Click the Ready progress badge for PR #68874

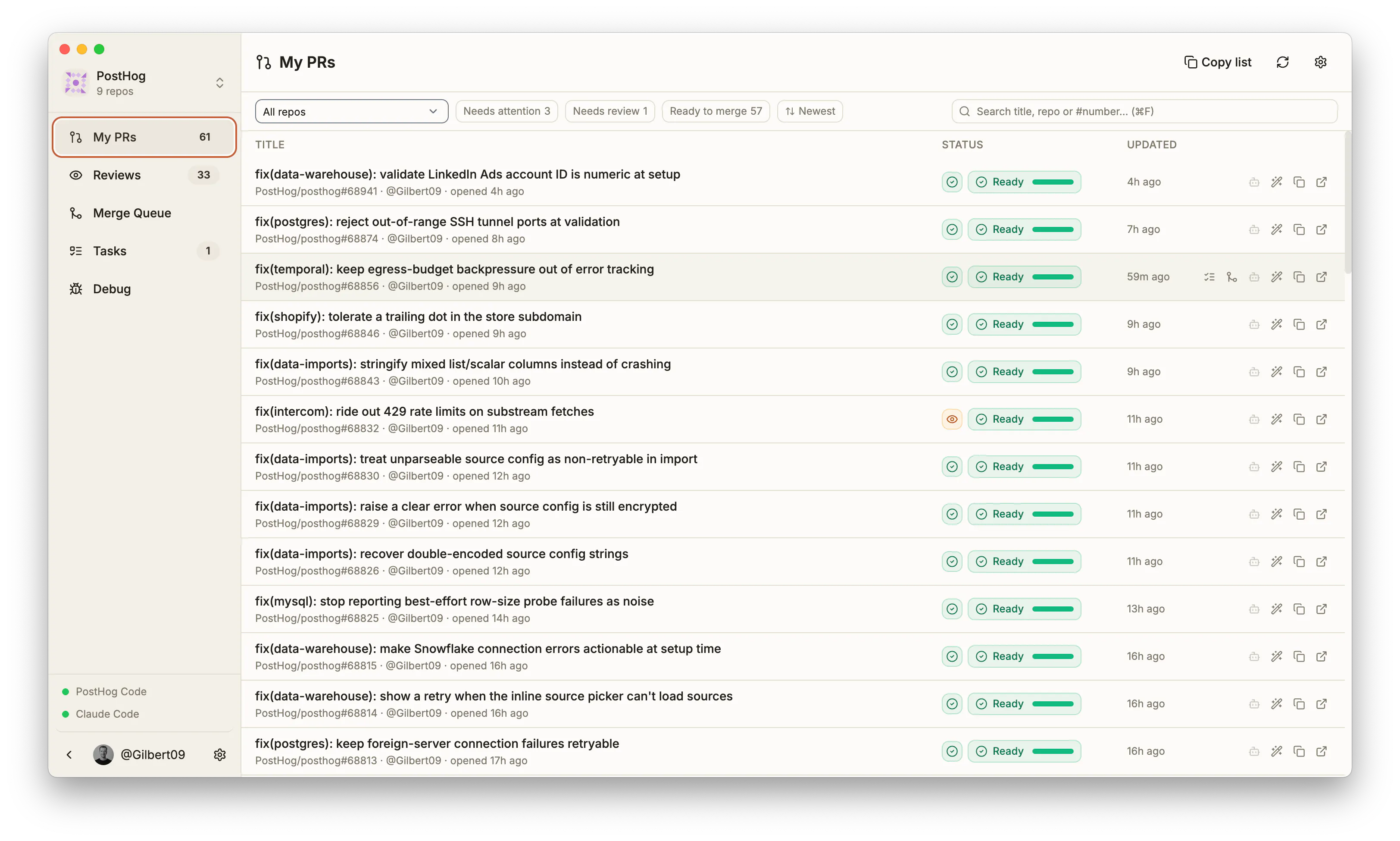(1024, 229)
